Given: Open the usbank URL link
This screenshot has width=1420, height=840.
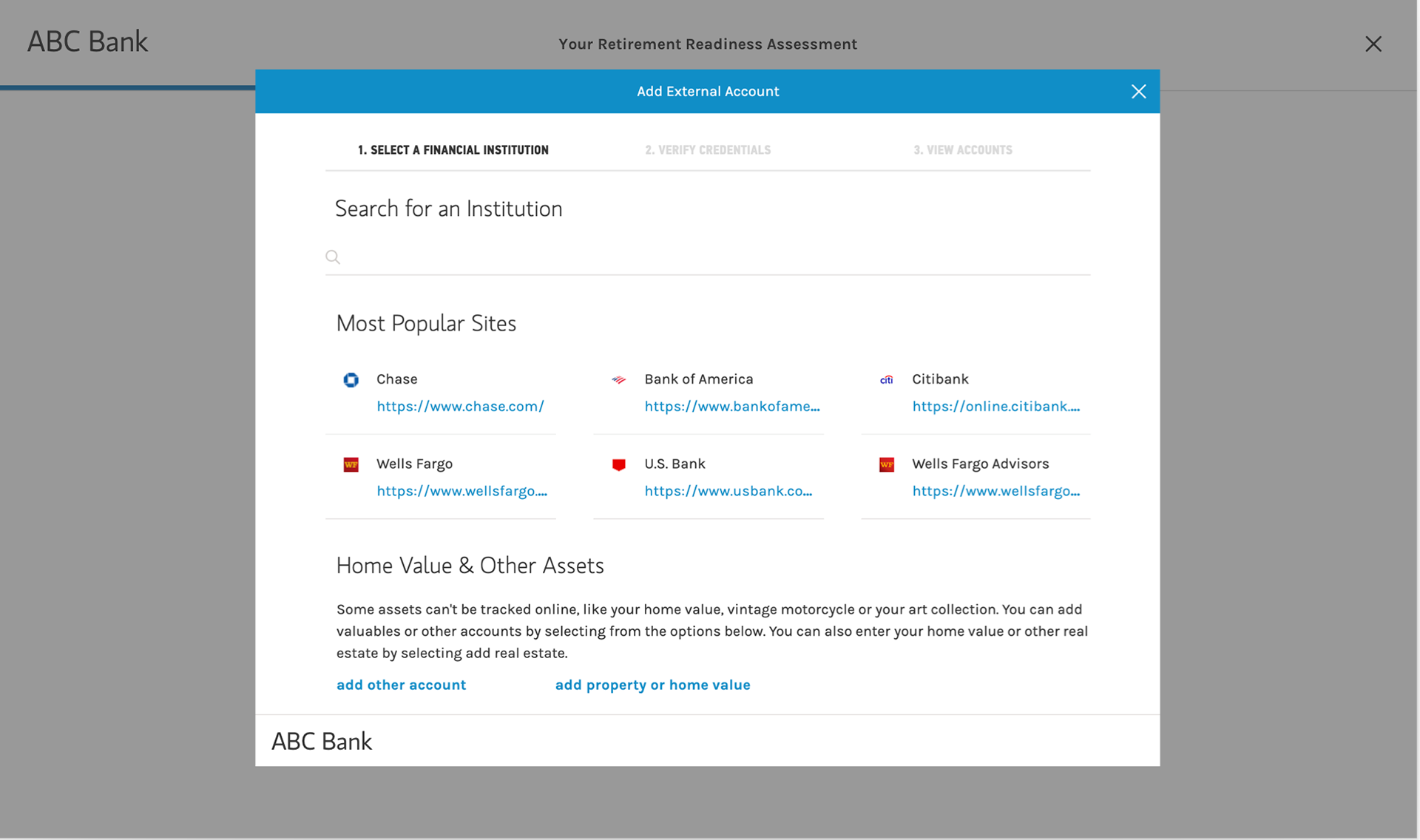Looking at the screenshot, I should coord(728,491).
